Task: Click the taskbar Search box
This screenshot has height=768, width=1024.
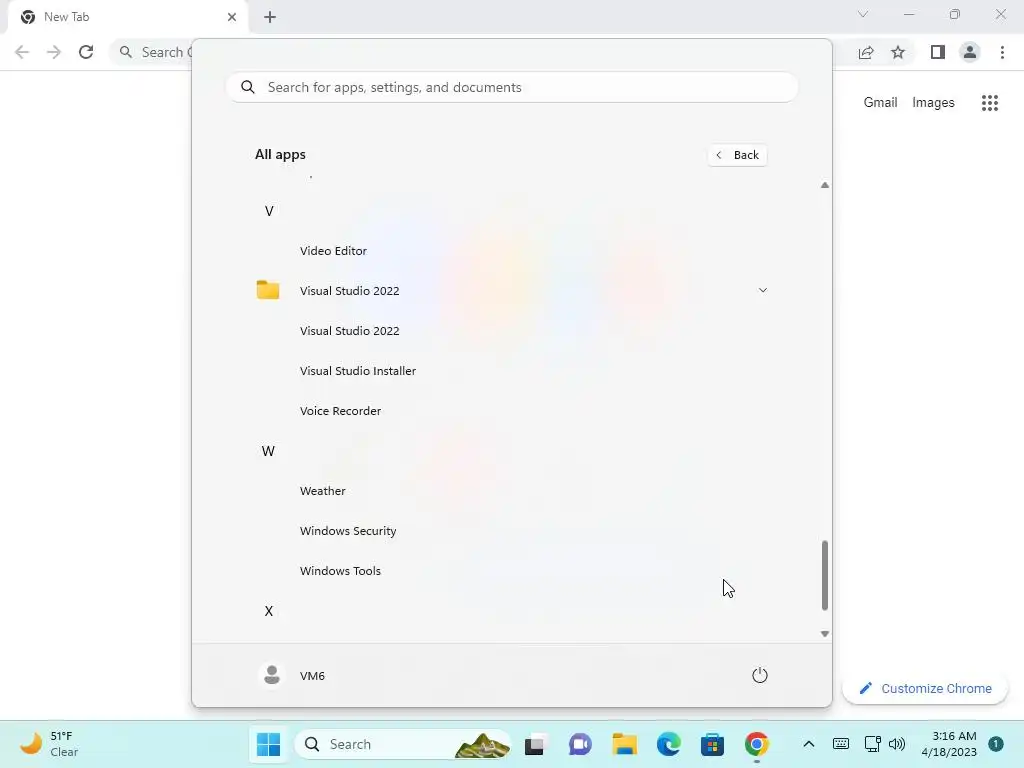Action: click(x=402, y=744)
